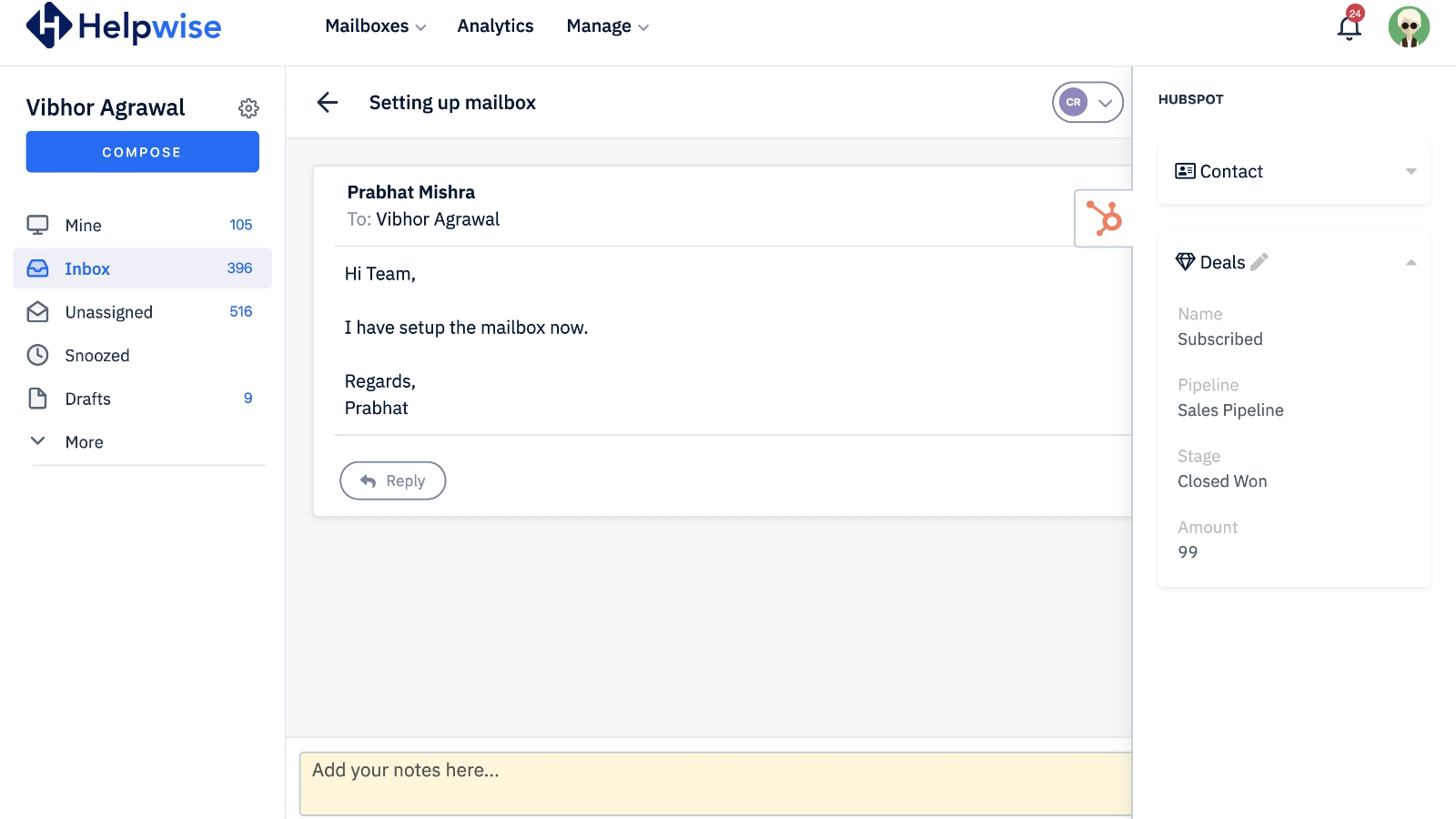Click the COMPOSE button
The image size is (1456, 819).
pos(142,151)
